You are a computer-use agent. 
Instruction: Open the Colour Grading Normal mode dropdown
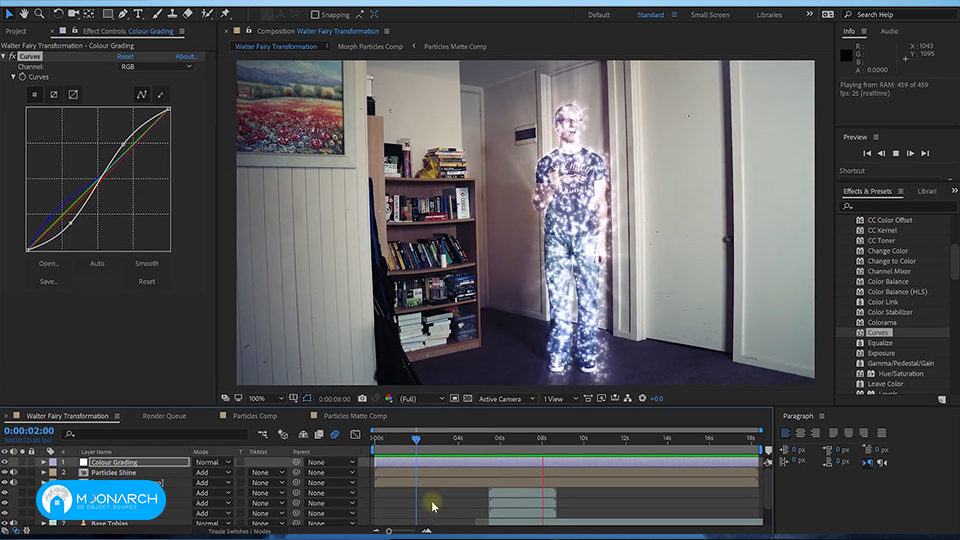pyautogui.click(x=212, y=462)
